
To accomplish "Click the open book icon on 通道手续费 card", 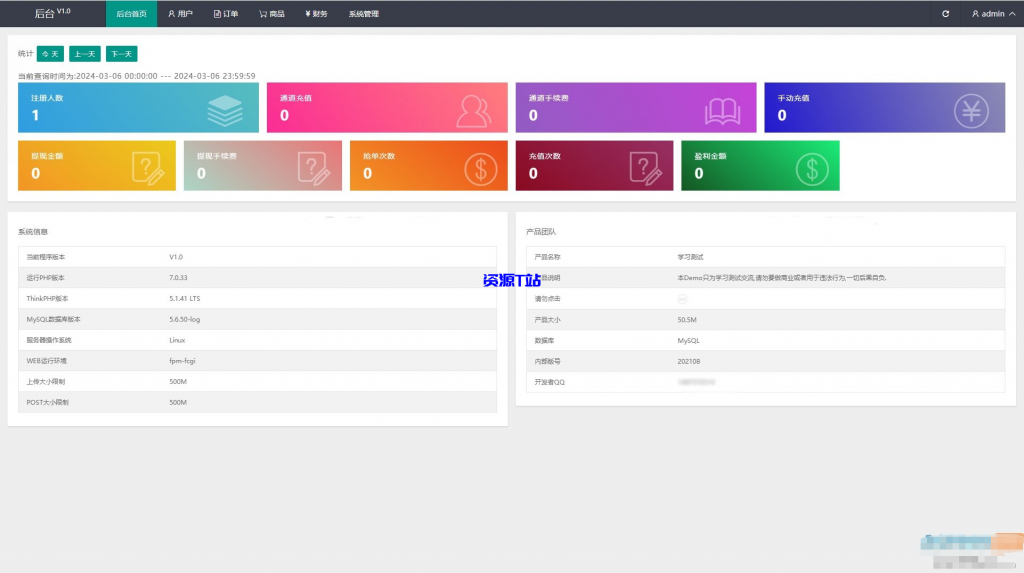I will tap(723, 110).
